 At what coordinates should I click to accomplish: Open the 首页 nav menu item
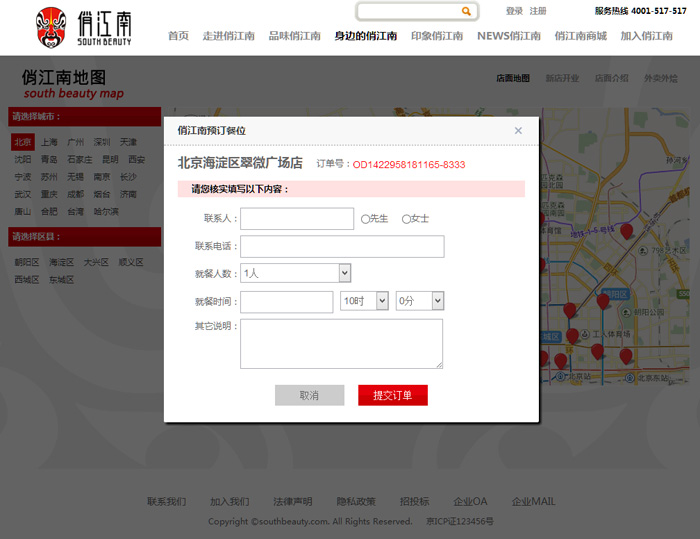click(x=178, y=36)
